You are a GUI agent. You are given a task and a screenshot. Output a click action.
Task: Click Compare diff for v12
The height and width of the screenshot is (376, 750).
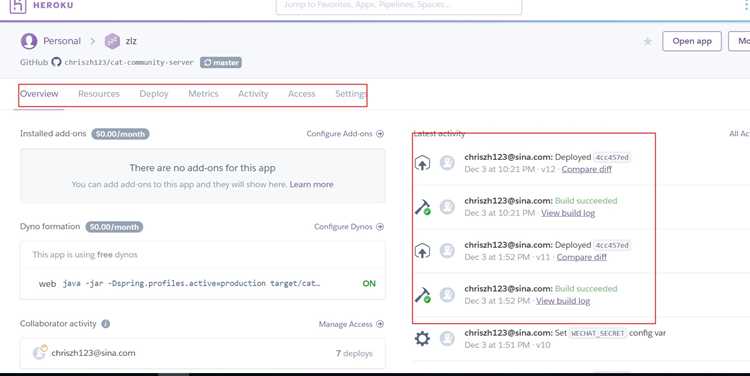(x=586, y=169)
